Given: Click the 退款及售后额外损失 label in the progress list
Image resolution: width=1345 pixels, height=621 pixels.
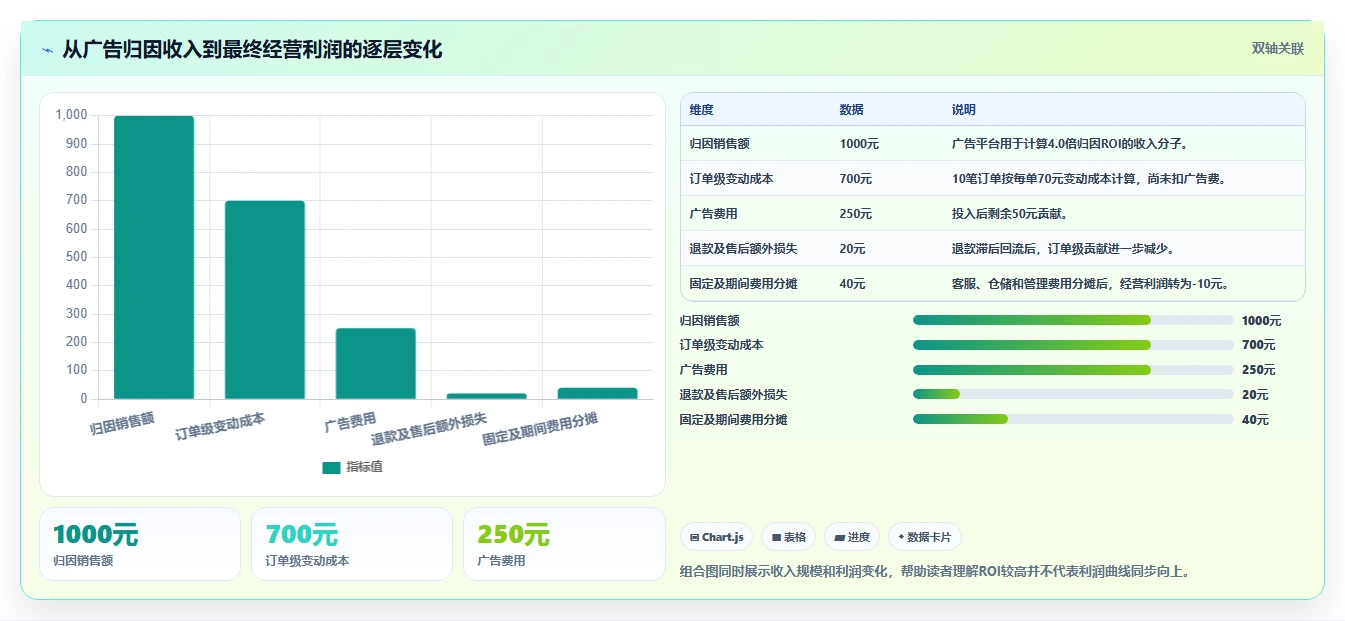Looking at the screenshot, I should (x=733, y=395).
